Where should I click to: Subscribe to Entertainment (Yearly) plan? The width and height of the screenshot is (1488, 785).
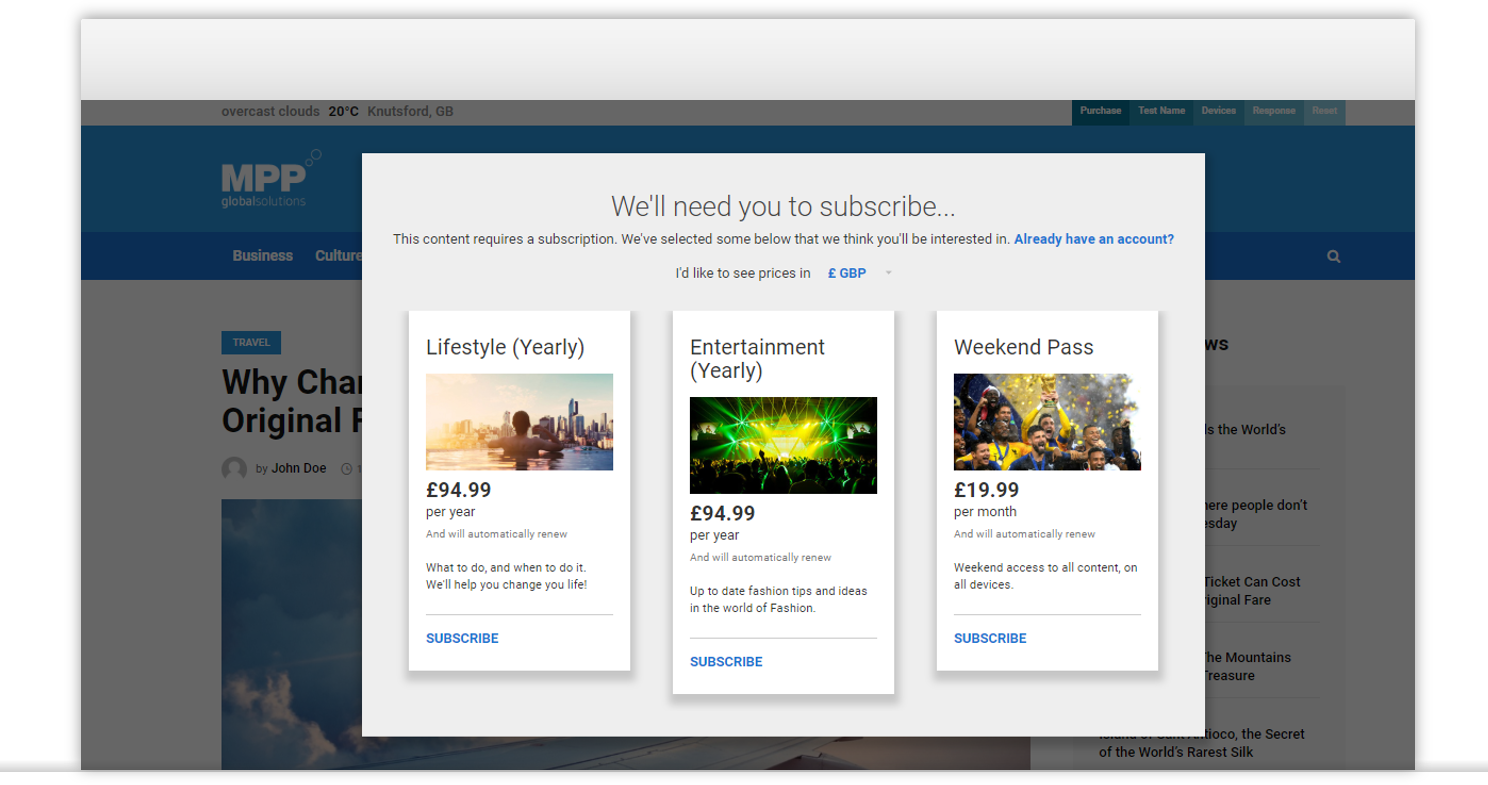coord(726,662)
